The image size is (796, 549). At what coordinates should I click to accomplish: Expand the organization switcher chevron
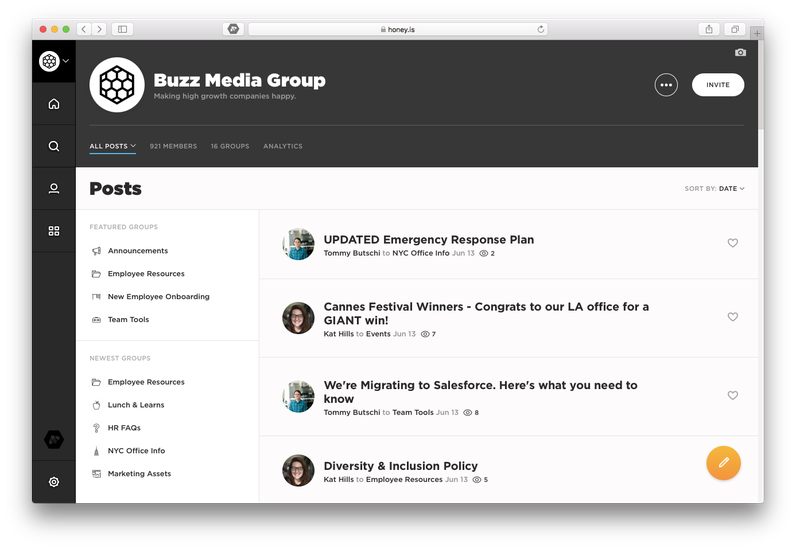tap(66, 61)
